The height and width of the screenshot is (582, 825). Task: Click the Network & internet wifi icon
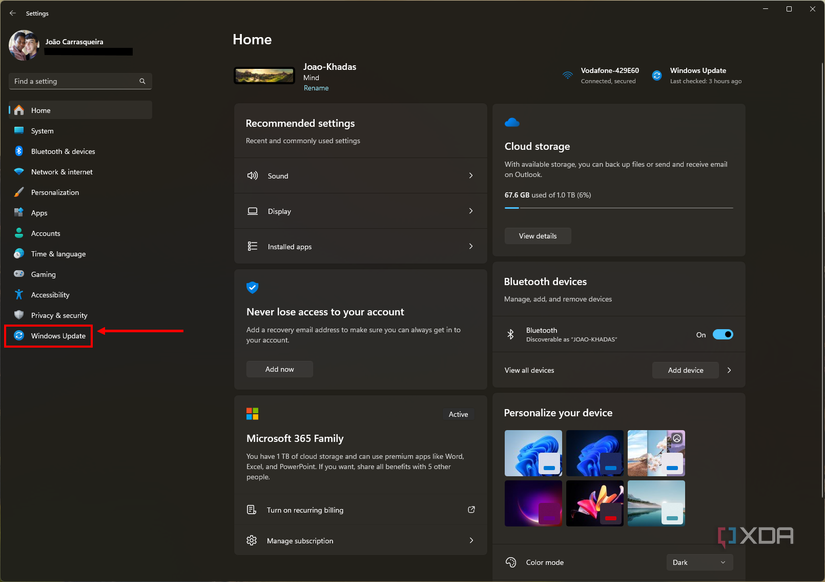click(x=19, y=172)
